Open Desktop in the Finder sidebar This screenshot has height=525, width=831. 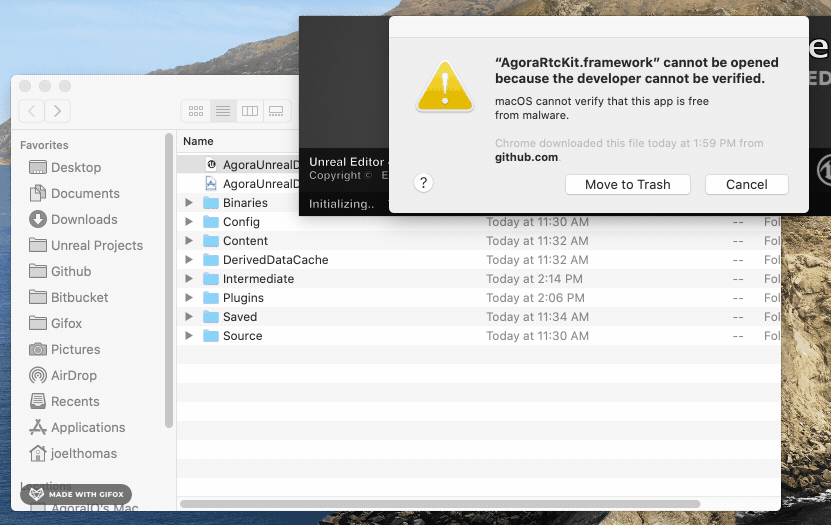65,167
